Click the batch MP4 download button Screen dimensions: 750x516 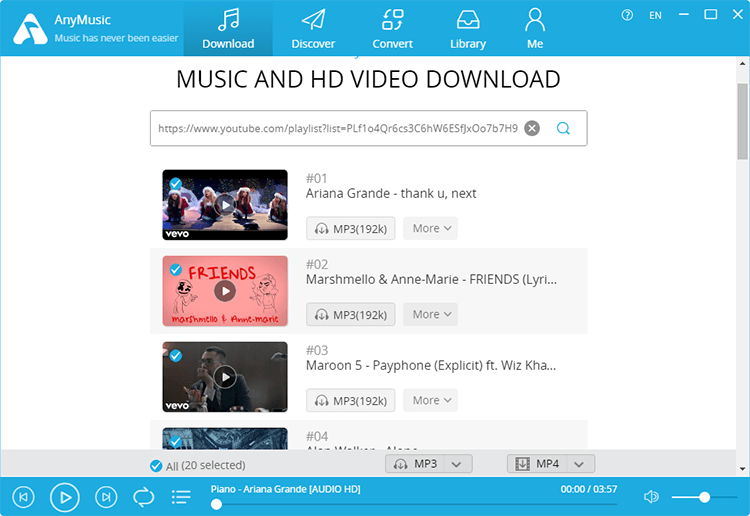click(x=537, y=464)
